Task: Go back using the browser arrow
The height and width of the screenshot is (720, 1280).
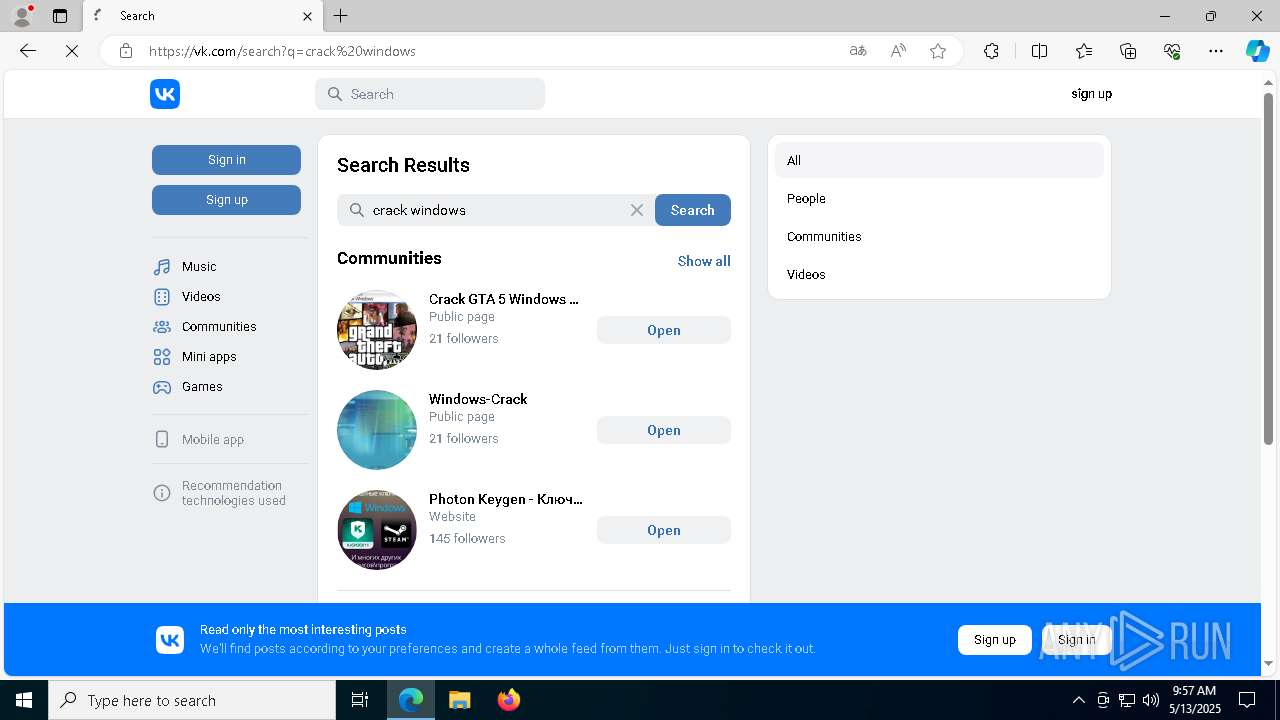Action: (28, 51)
